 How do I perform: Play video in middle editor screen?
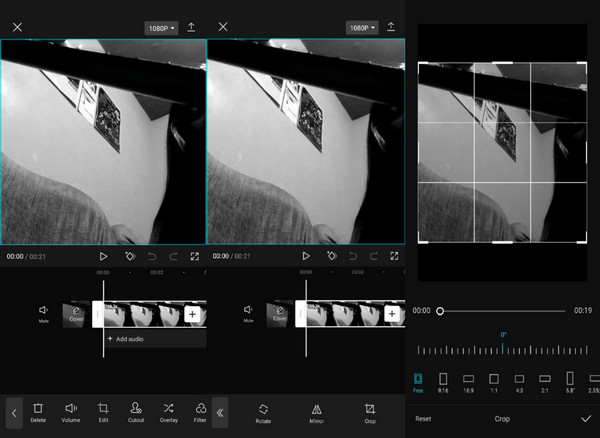point(306,256)
